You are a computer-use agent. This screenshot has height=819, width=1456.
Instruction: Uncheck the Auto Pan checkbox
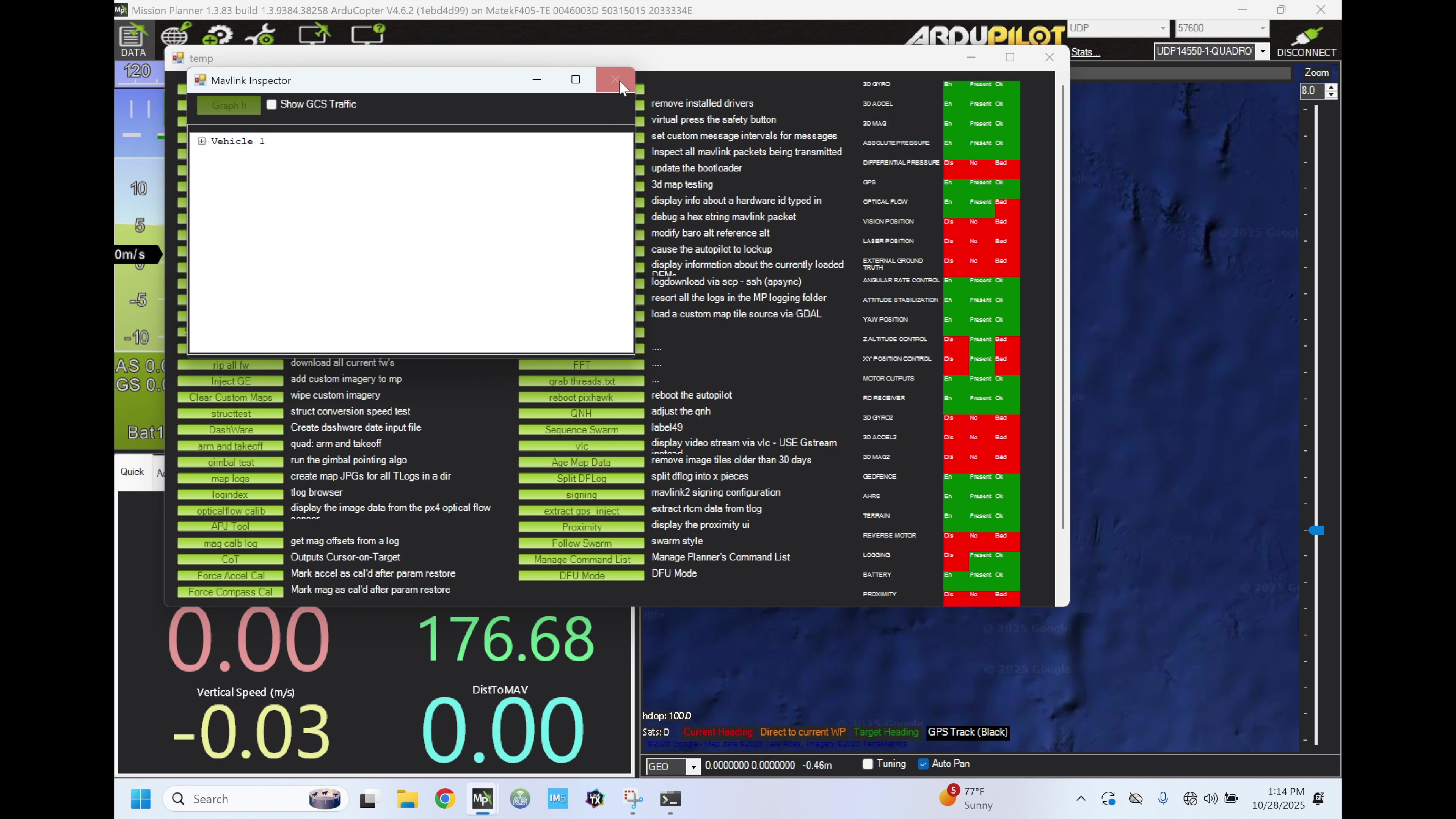(924, 764)
